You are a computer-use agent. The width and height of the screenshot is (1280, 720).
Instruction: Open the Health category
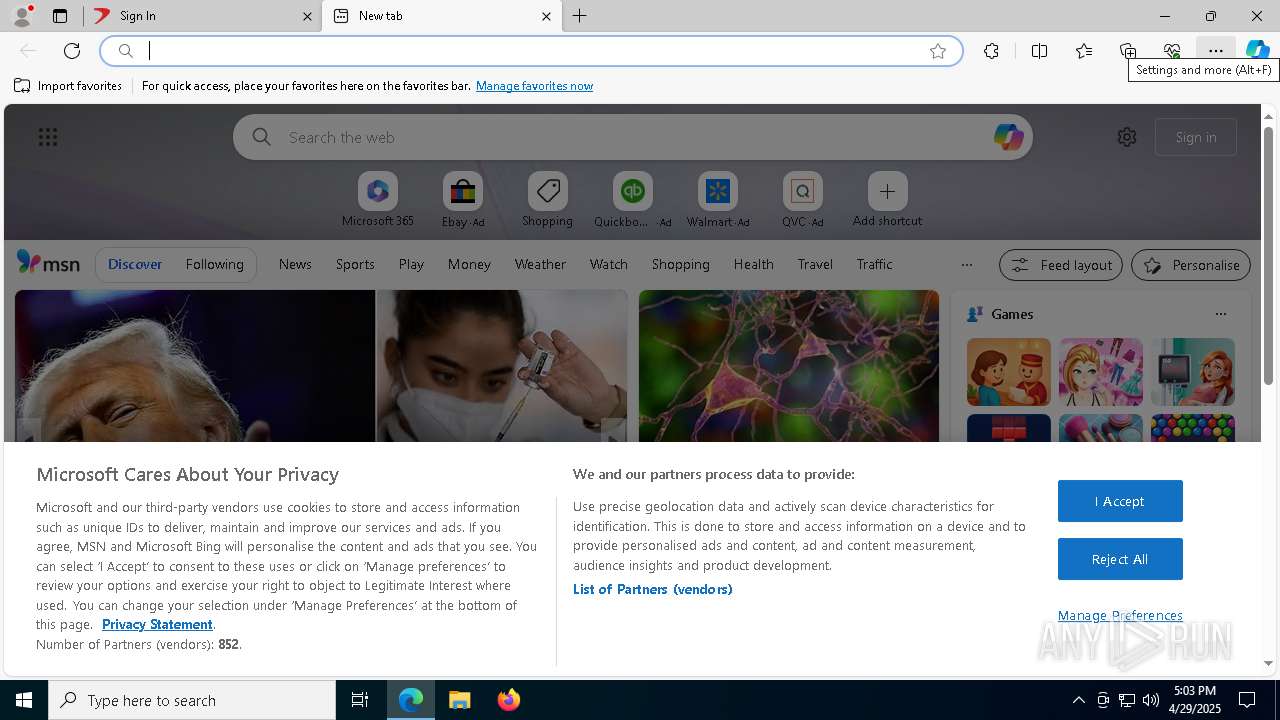753,264
